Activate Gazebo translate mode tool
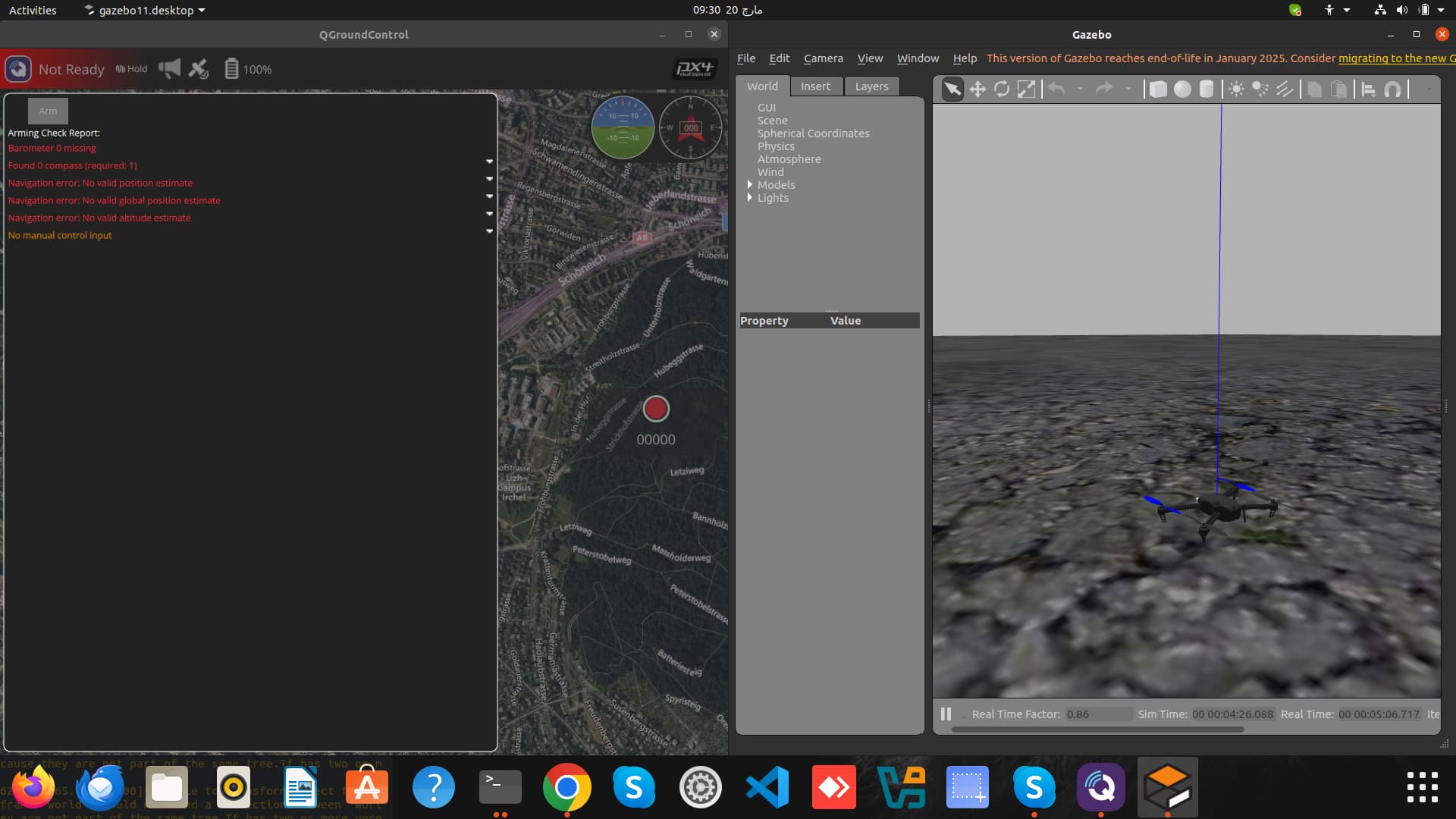 pyautogui.click(x=977, y=89)
